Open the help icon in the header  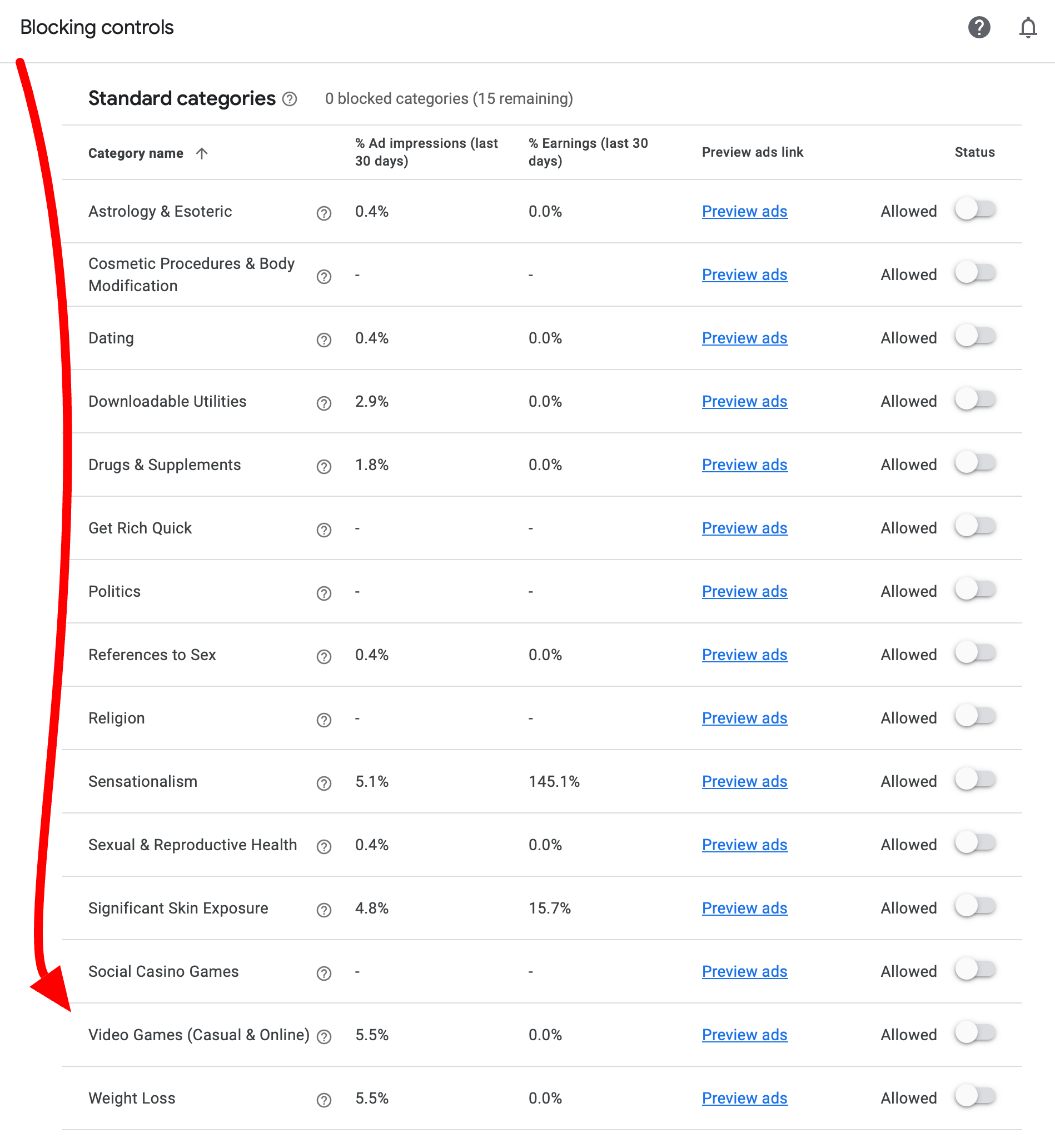978,27
